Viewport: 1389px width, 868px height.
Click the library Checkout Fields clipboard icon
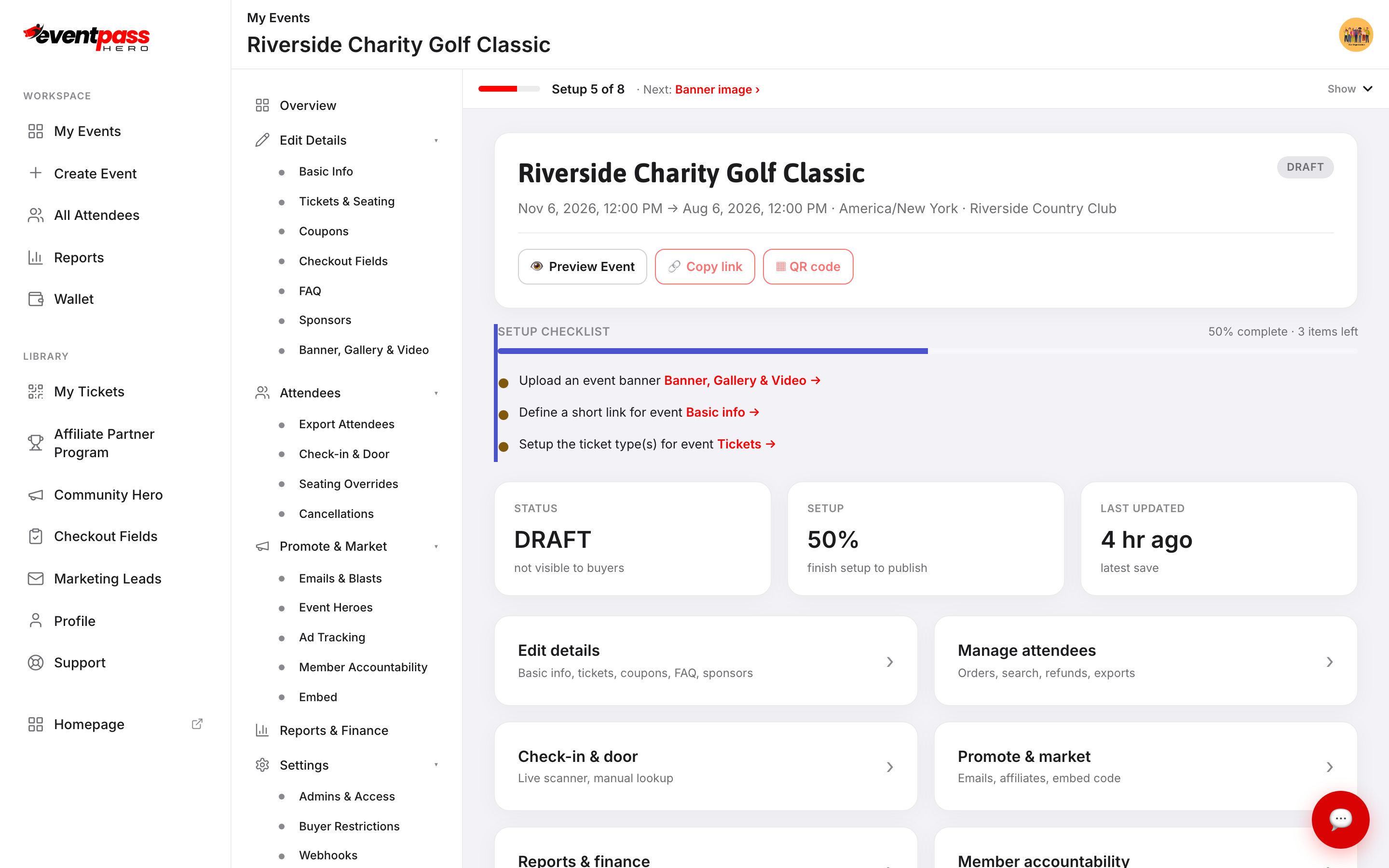click(36, 536)
